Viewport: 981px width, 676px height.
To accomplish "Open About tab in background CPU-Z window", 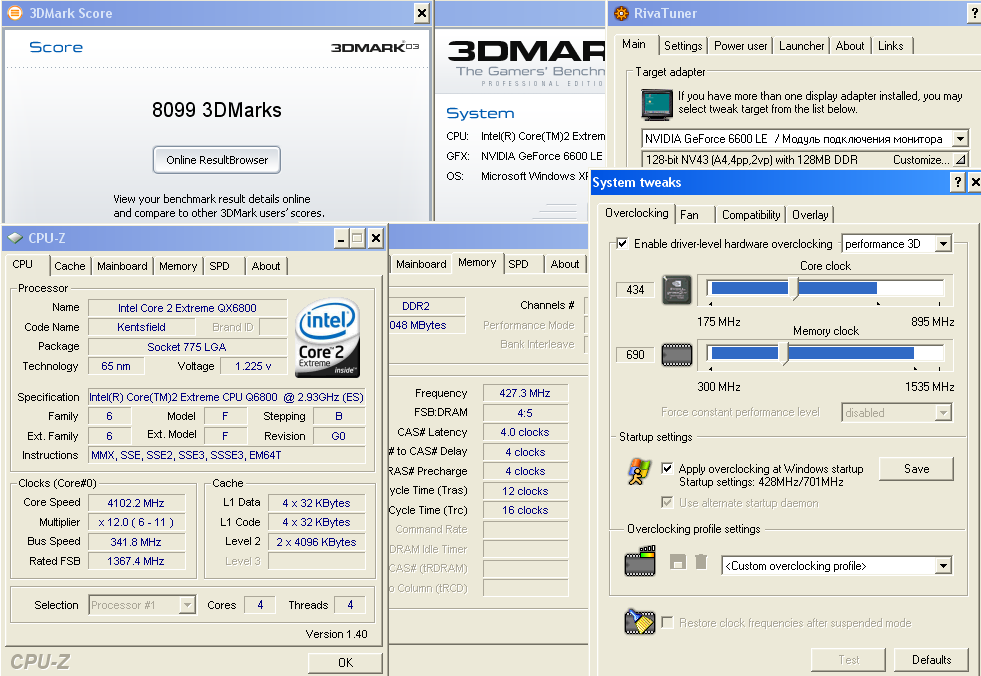I will tap(565, 264).
